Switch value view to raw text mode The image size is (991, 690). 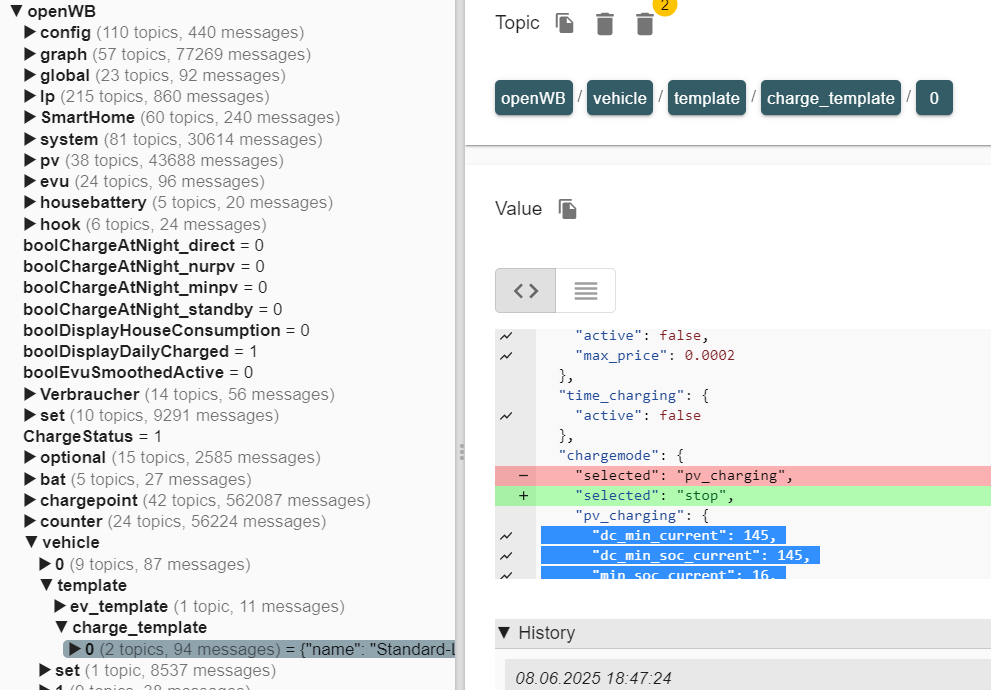[586, 291]
